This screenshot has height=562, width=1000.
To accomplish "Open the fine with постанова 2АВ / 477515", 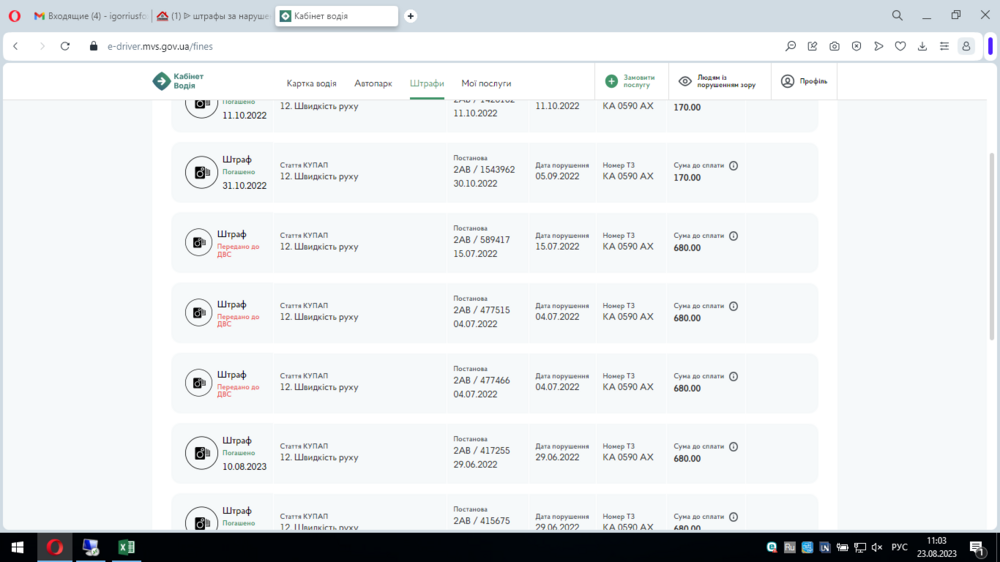I will coord(481,311).
